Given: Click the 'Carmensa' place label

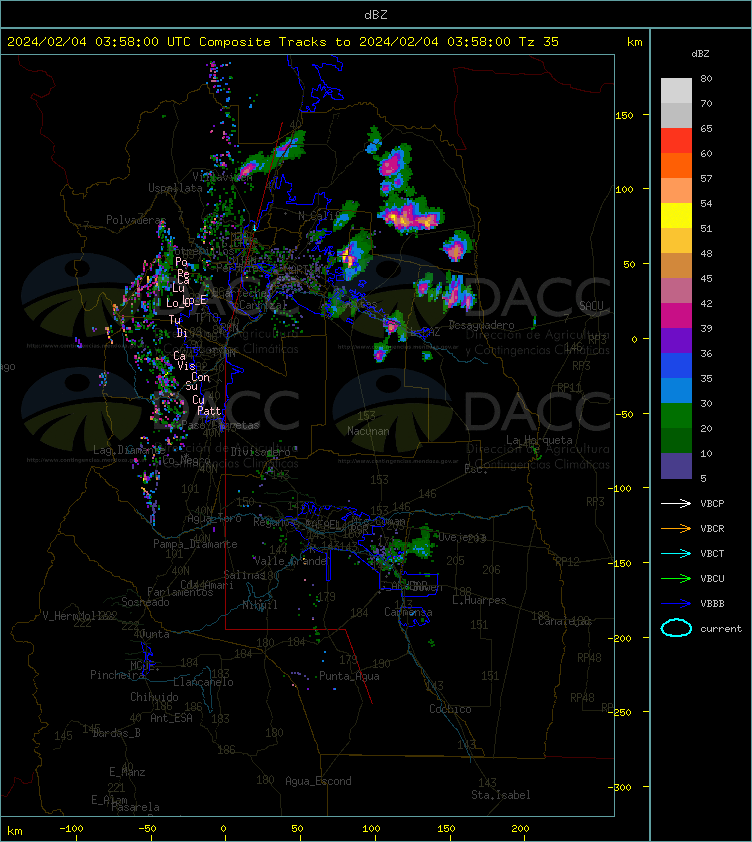Looking at the screenshot, I should 408,612.
